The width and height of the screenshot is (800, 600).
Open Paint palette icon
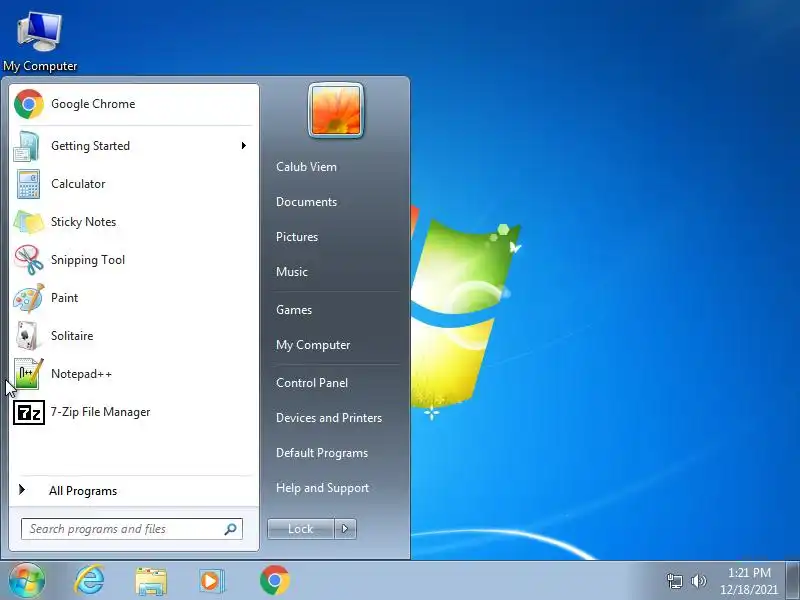(x=29, y=298)
